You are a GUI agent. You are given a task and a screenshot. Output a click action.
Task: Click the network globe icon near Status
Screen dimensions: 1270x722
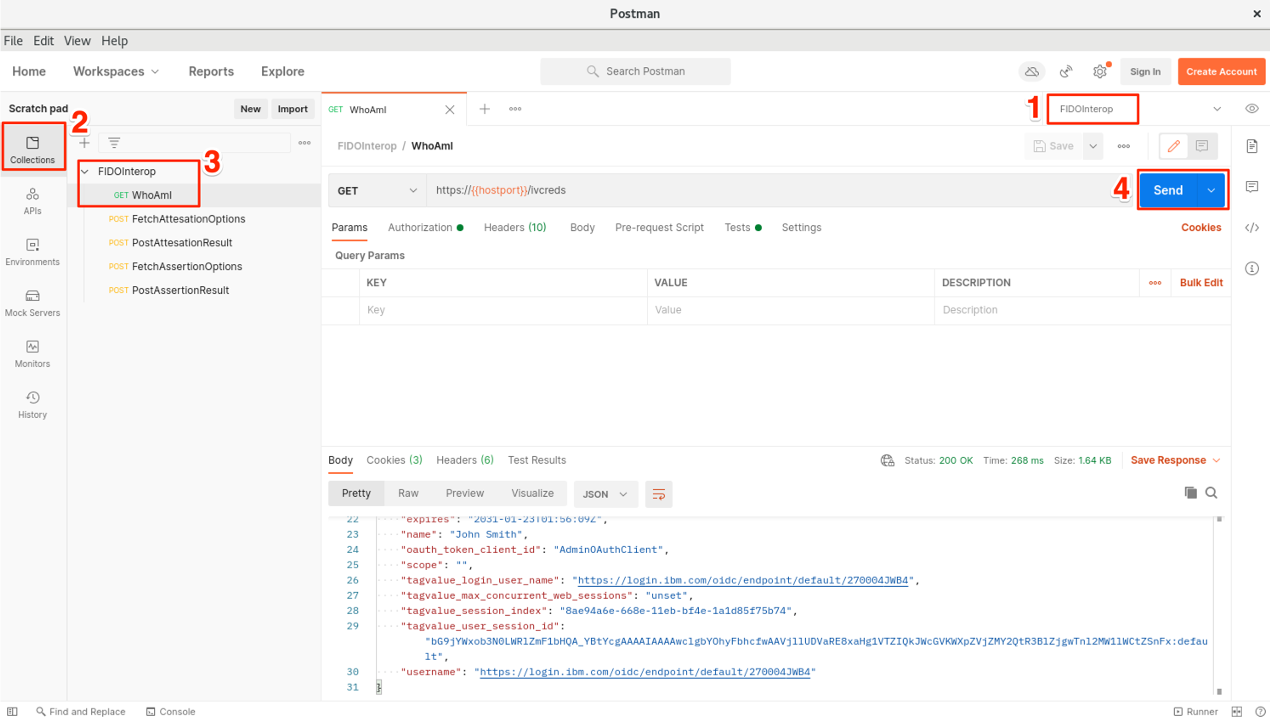click(887, 461)
